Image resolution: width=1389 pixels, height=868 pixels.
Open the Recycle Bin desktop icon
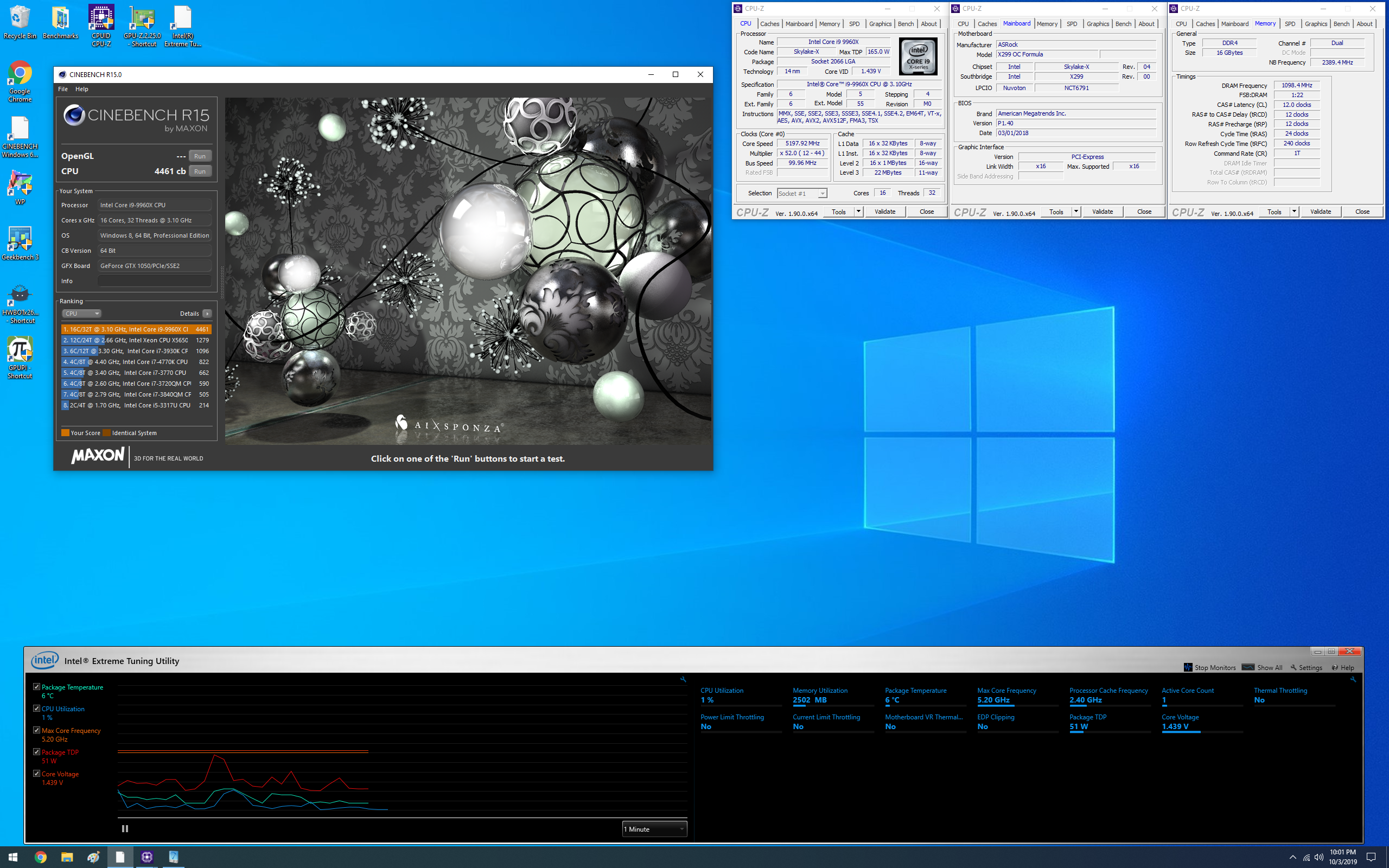[x=20, y=23]
